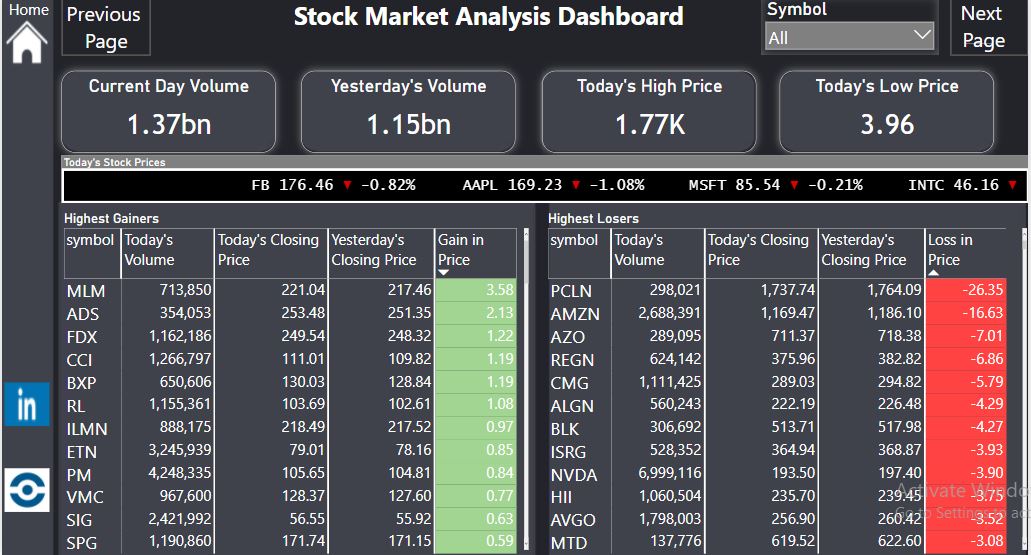
Task: Select the ILMN symbol row
Action: click(290, 428)
